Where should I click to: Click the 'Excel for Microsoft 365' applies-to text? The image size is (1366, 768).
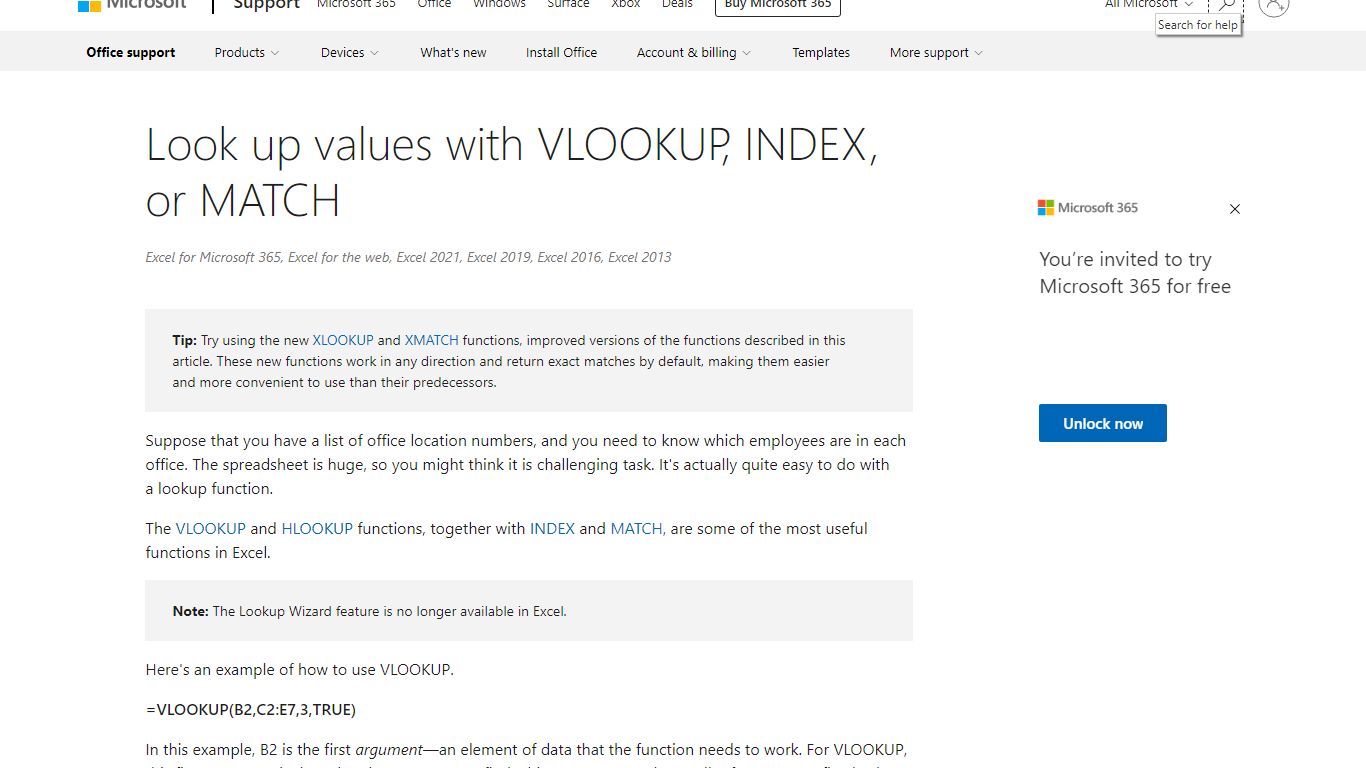tap(408, 257)
